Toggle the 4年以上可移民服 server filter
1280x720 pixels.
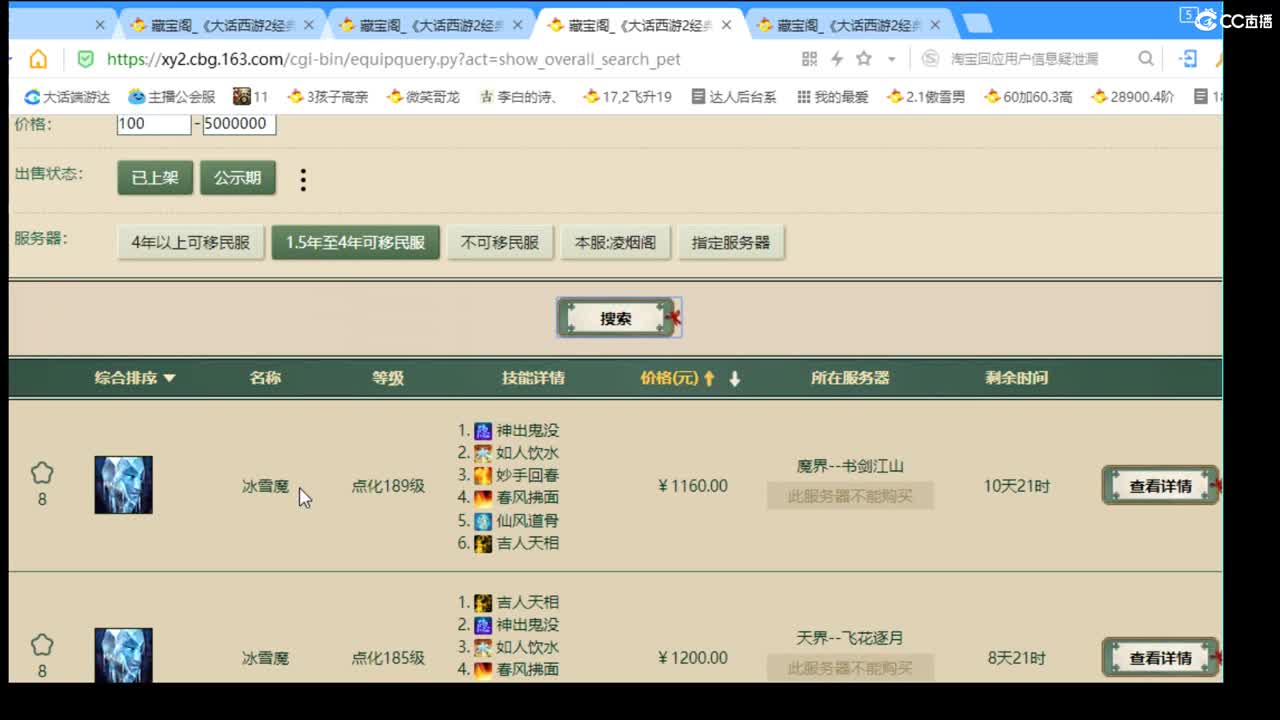190,243
